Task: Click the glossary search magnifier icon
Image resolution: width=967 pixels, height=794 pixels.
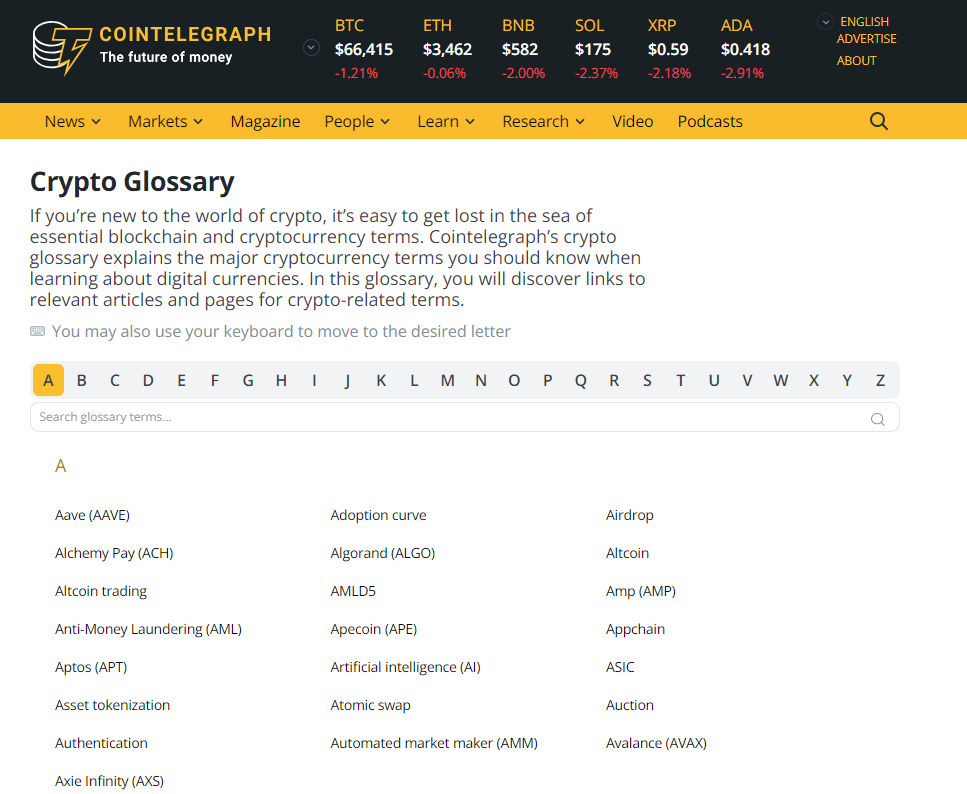Action: click(878, 420)
